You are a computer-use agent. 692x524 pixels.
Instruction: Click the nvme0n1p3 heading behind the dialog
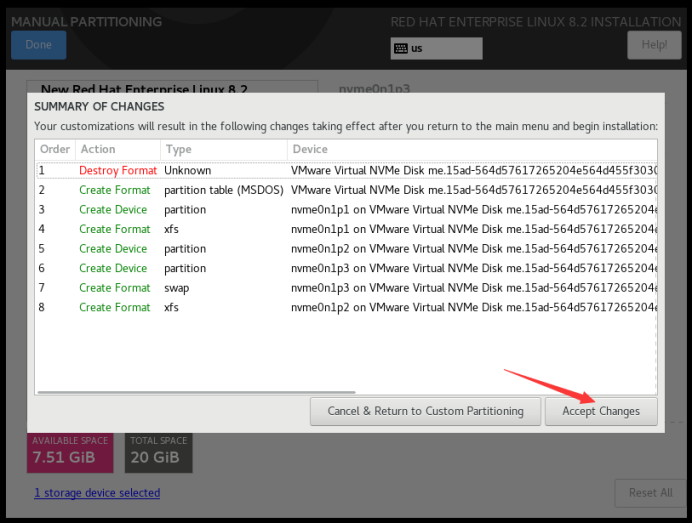(x=374, y=88)
